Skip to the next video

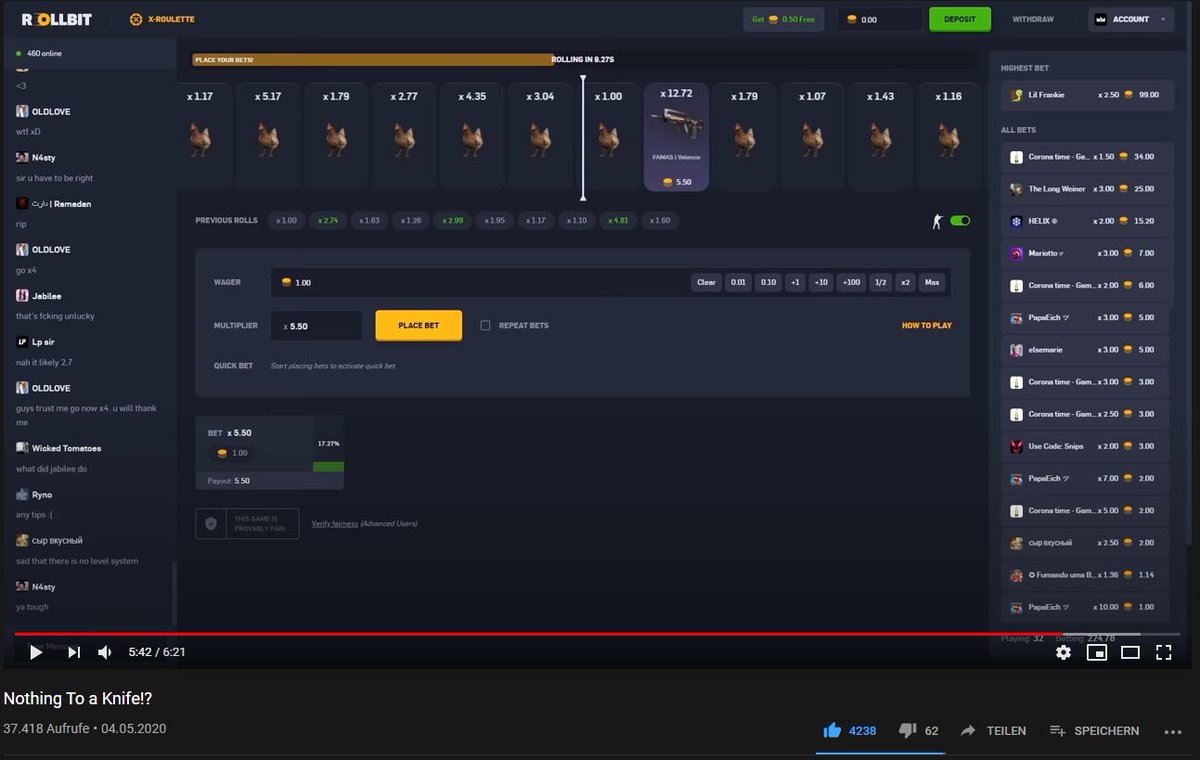[x=74, y=652]
